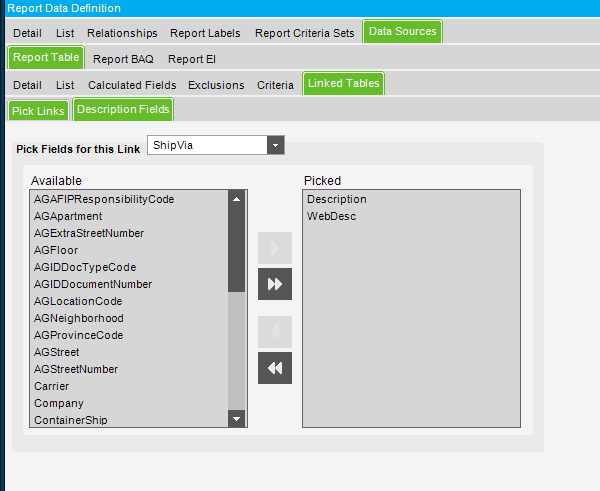Move selected field to Picked list

(275, 248)
